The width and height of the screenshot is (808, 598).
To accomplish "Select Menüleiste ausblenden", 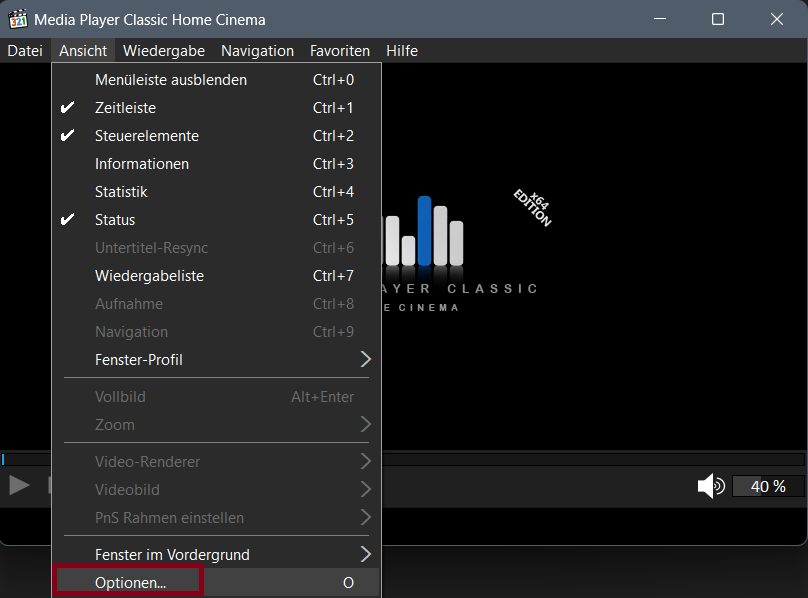I will [x=216, y=80].
